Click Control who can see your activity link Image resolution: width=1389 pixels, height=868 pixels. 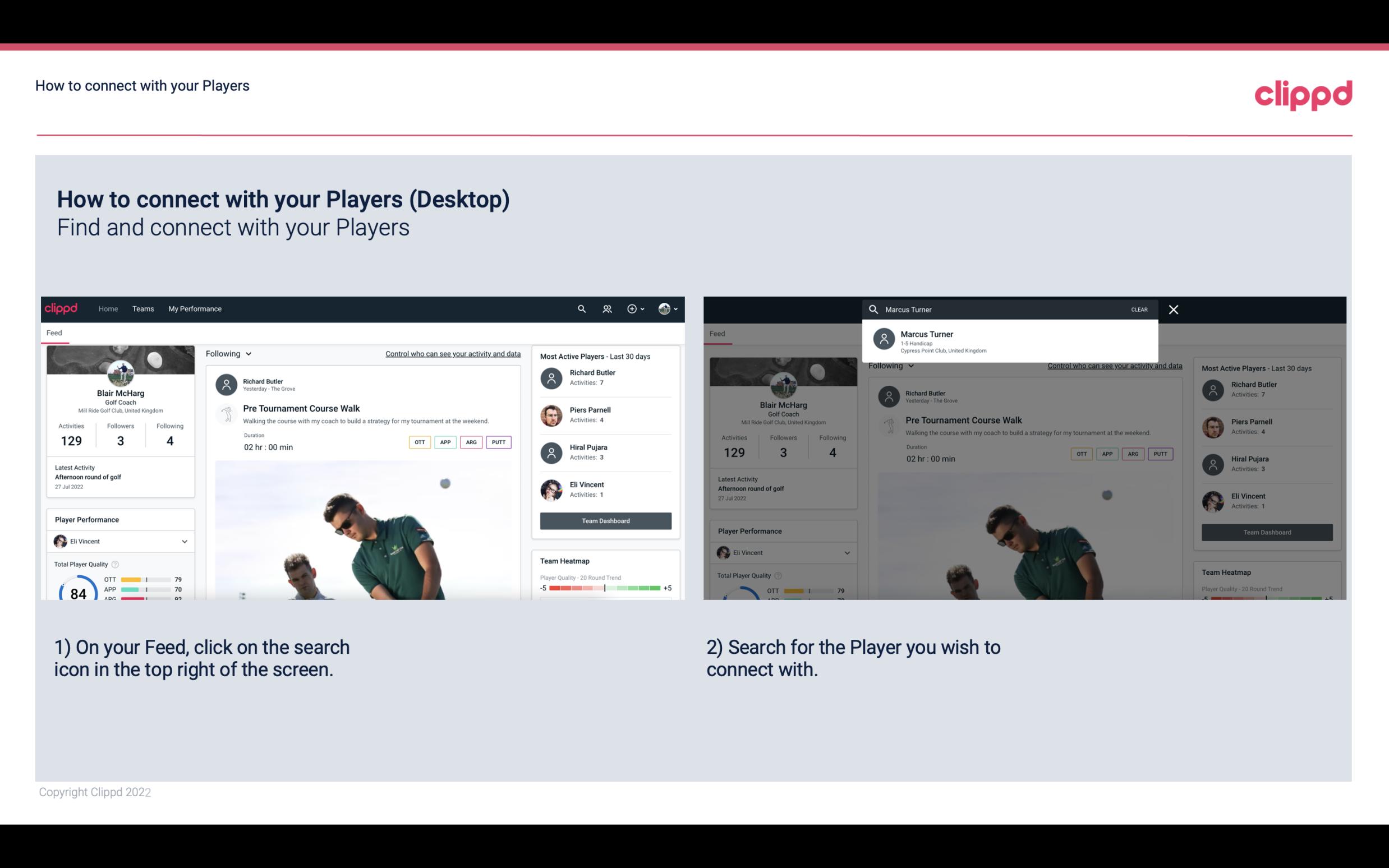pos(452,353)
